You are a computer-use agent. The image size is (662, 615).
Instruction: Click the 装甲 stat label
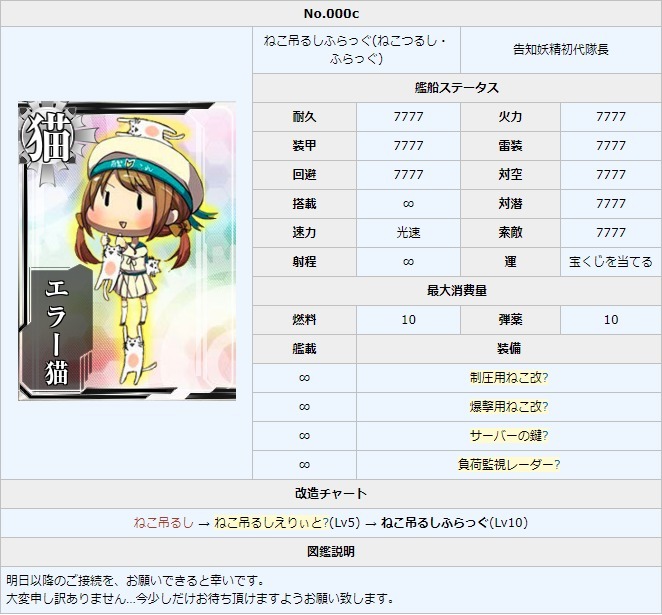304,146
